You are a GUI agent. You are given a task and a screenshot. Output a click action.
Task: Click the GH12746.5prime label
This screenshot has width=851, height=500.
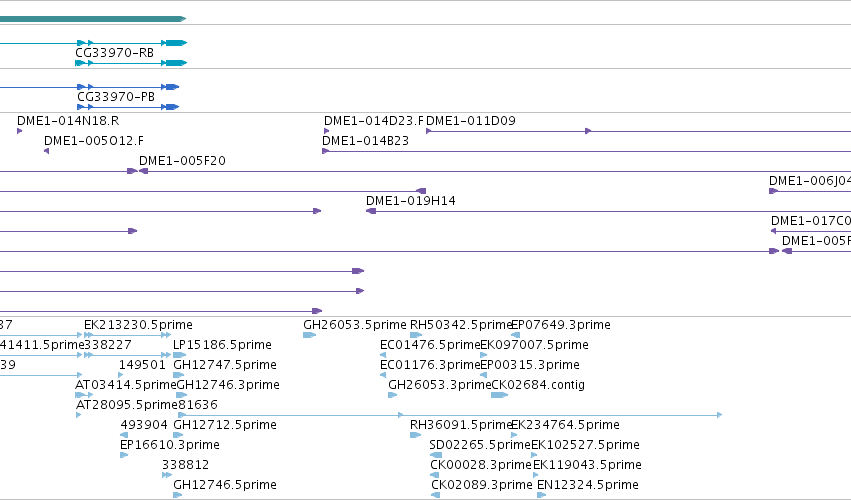225,485
